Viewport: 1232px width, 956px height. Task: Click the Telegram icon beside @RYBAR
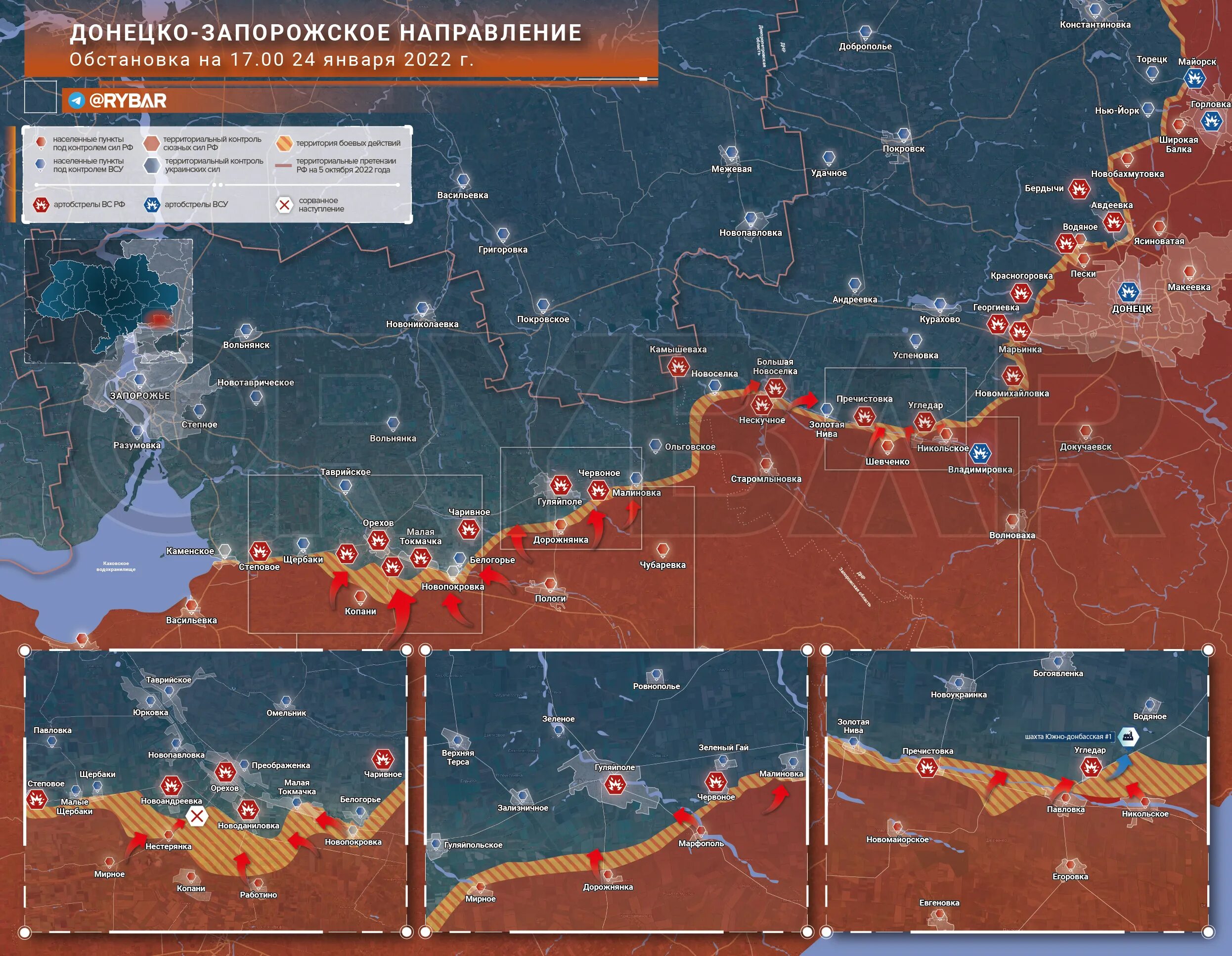click(x=77, y=101)
